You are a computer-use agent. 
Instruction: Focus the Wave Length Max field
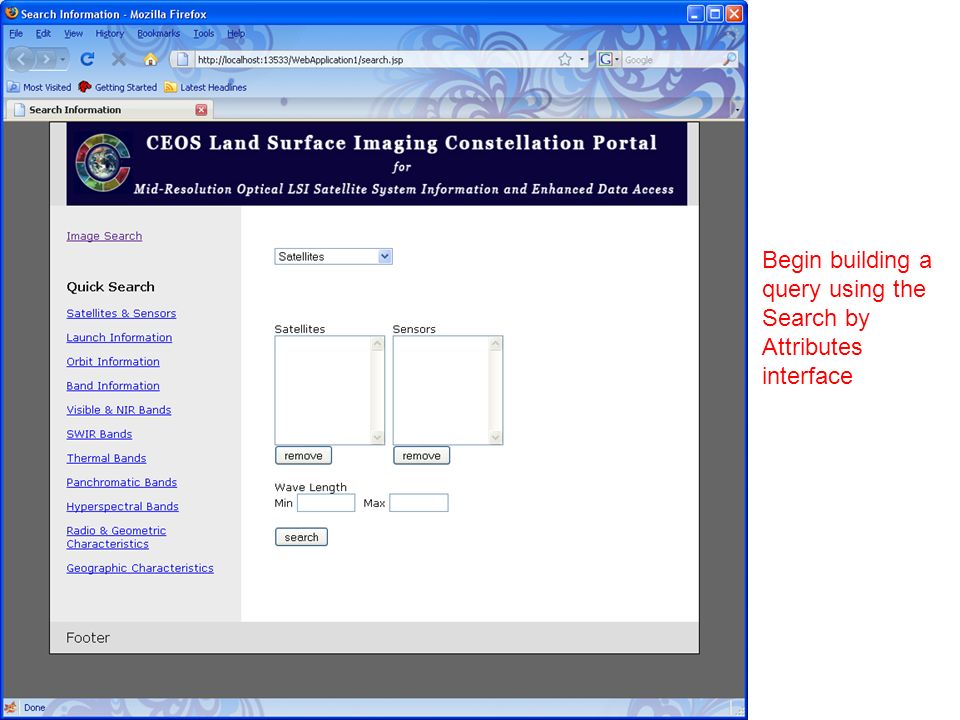[x=419, y=503]
